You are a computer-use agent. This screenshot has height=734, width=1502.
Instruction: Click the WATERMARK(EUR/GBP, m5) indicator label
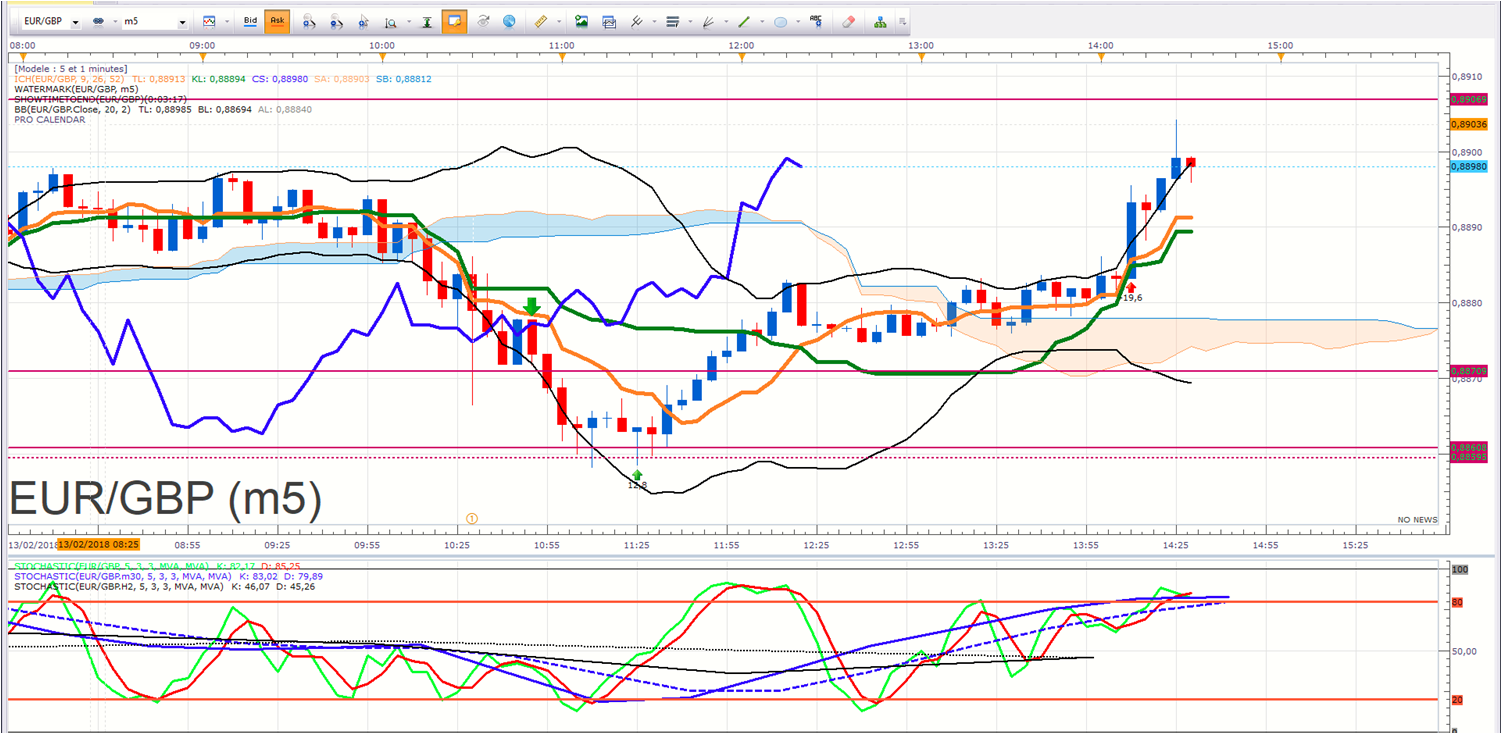click(x=76, y=89)
